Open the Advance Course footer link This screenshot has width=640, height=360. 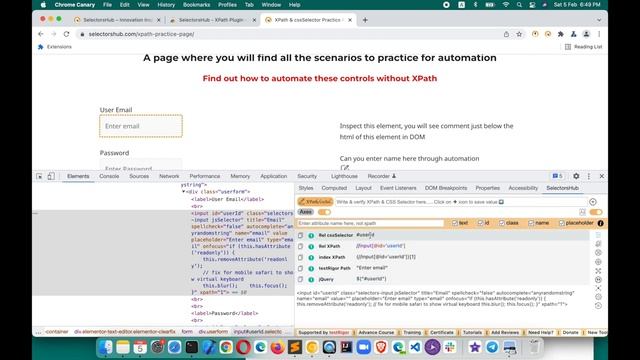pos(376,333)
